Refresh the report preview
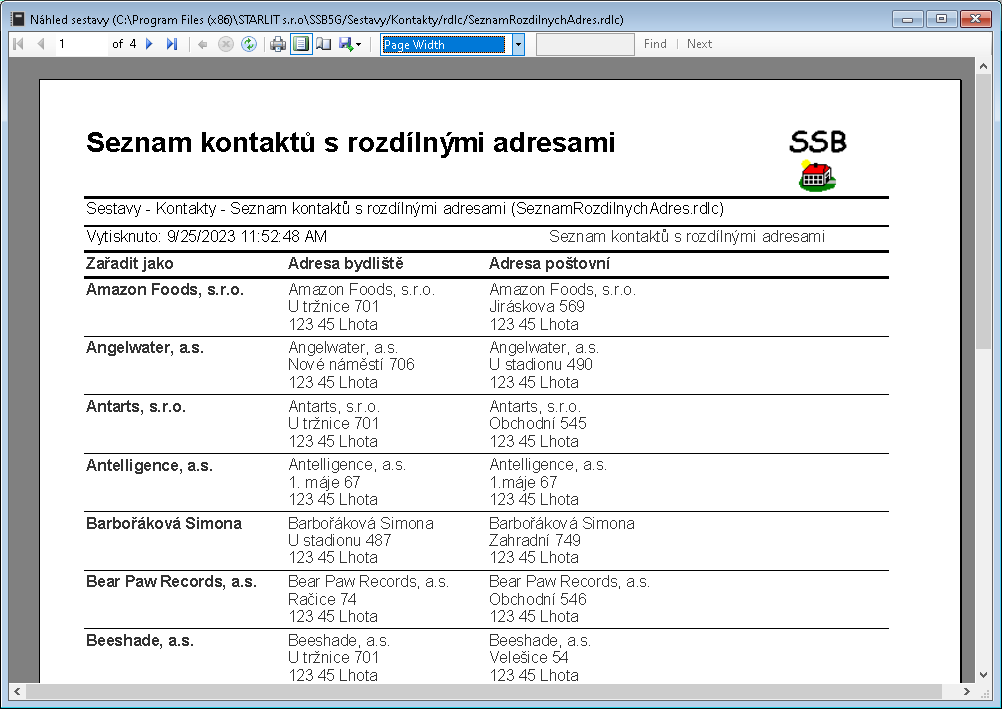The width and height of the screenshot is (1002, 709). tap(248, 44)
